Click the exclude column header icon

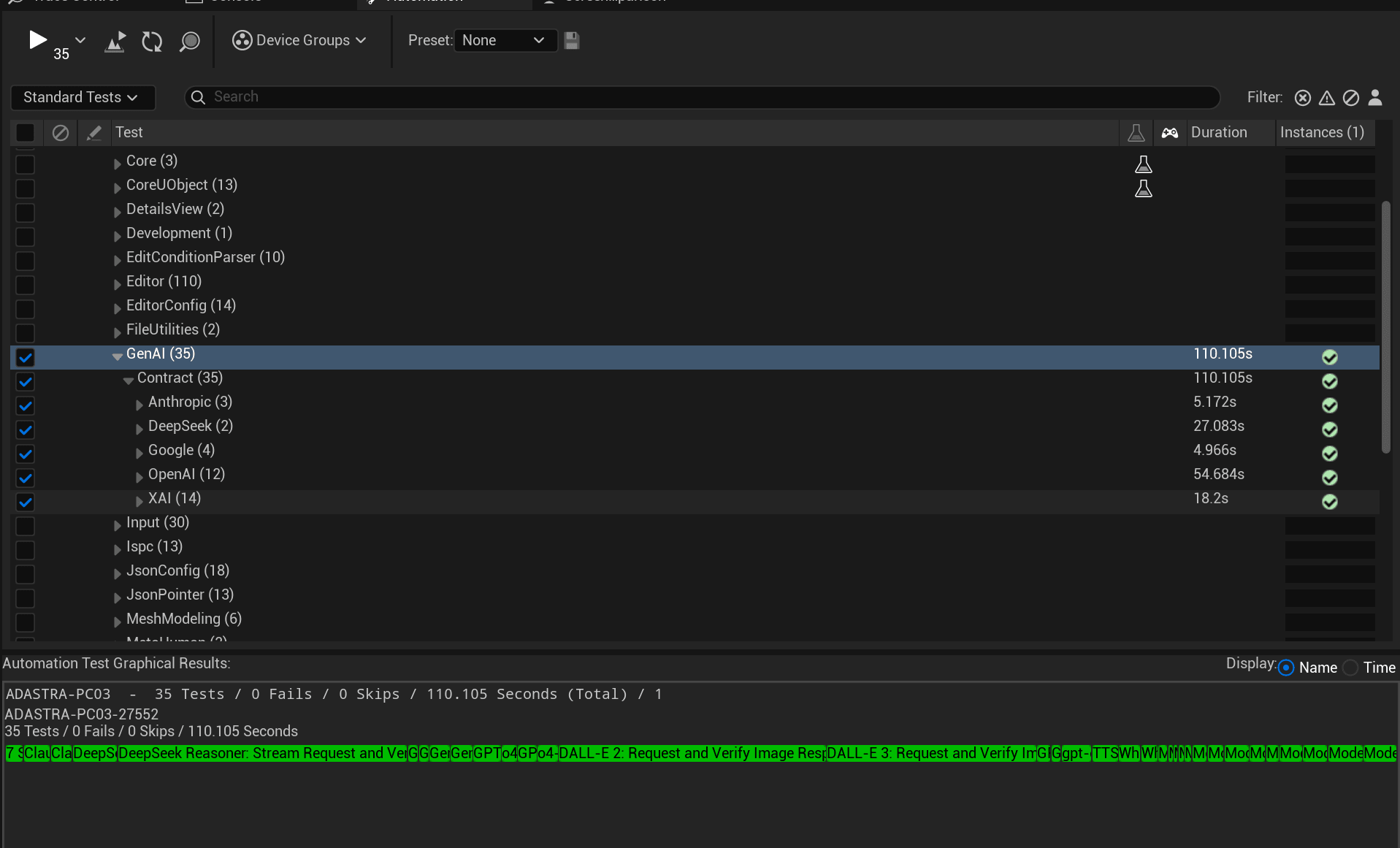[61, 132]
